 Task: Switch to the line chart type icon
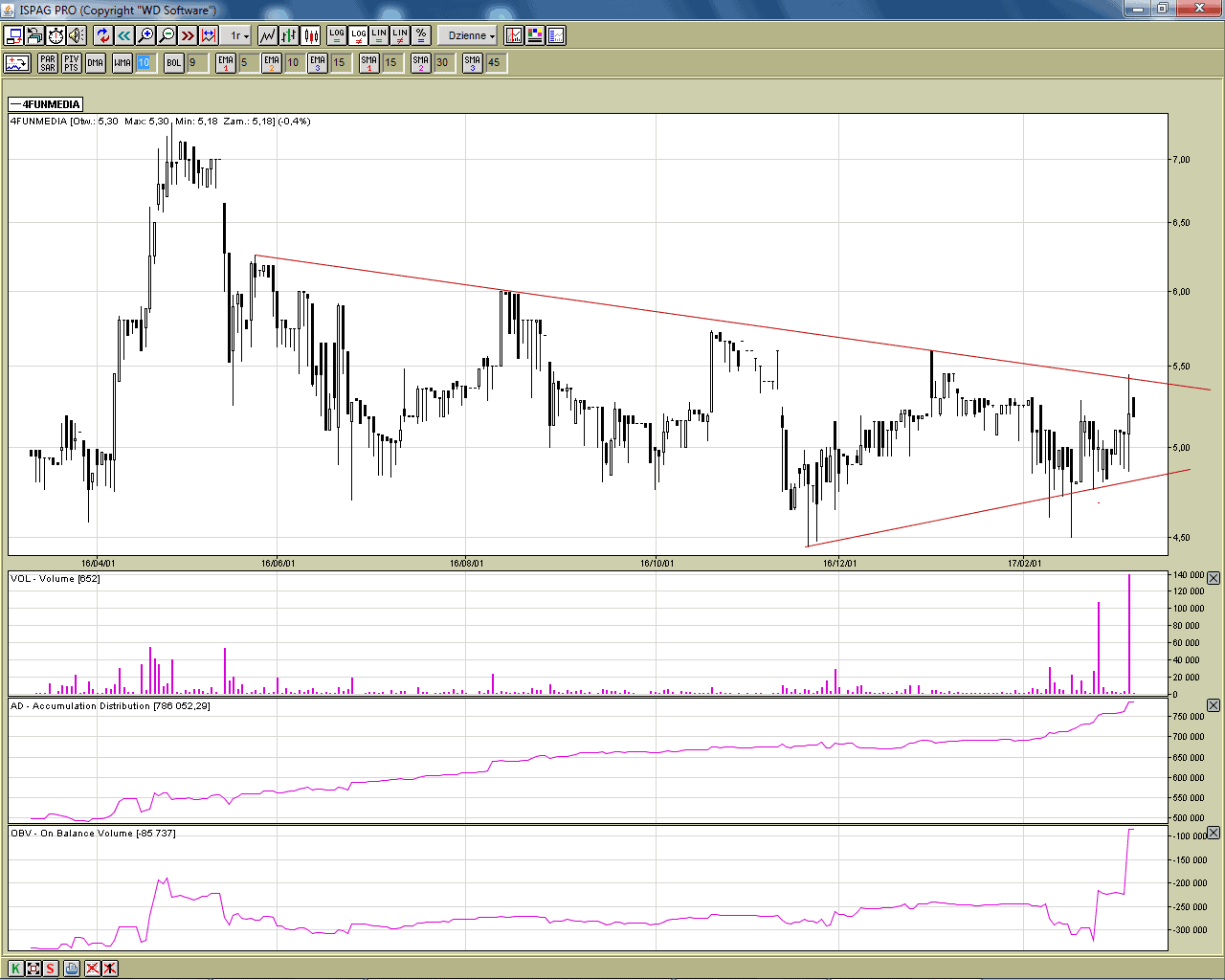tap(267, 35)
